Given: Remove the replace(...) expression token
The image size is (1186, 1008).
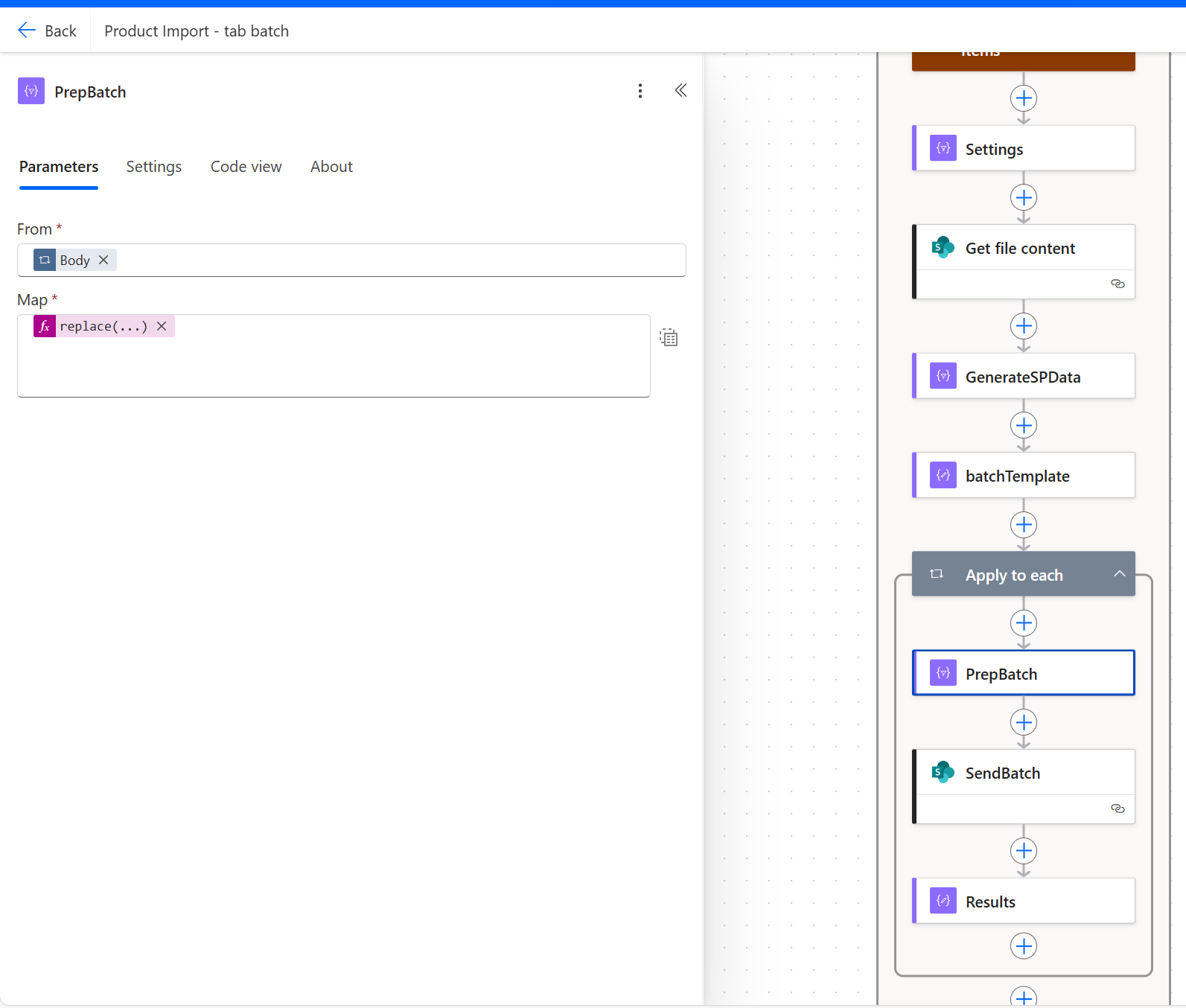Looking at the screenshot, I should pyautogui.click(x=162, y=326).
